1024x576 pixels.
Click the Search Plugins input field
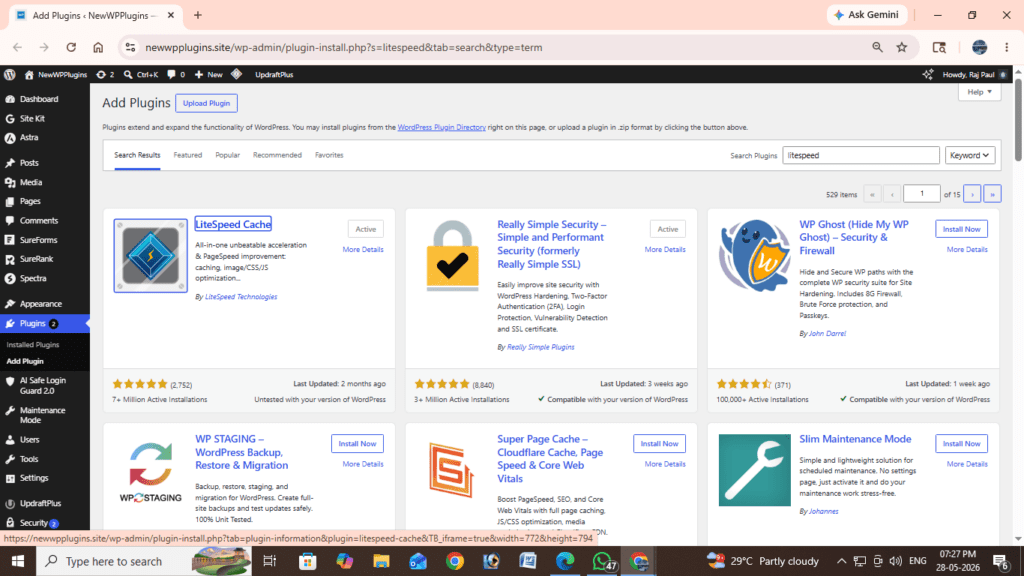click(861, 155)
